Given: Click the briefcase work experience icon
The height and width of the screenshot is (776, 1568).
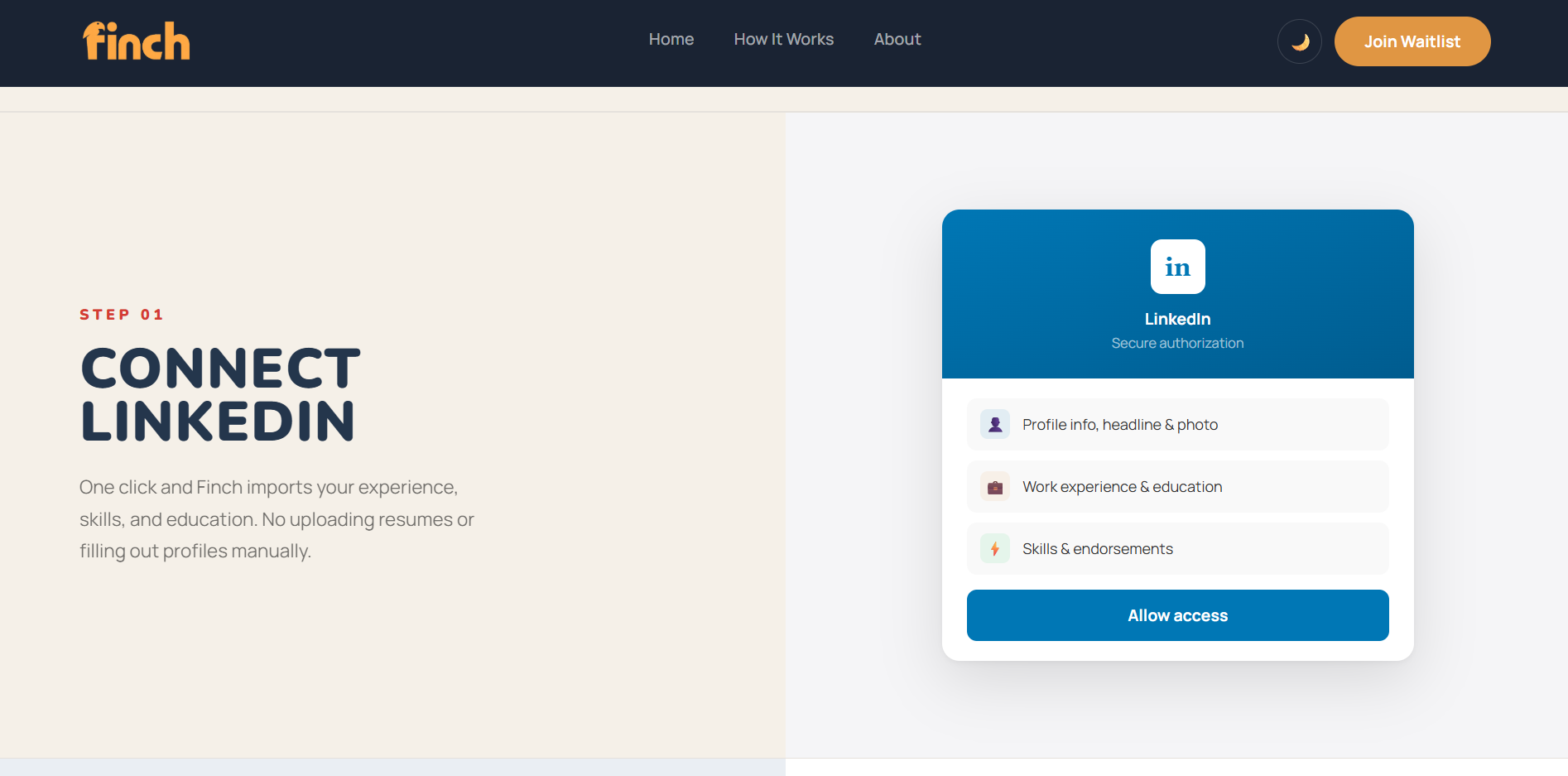Looking at the screenshot, I should [995, 487].
